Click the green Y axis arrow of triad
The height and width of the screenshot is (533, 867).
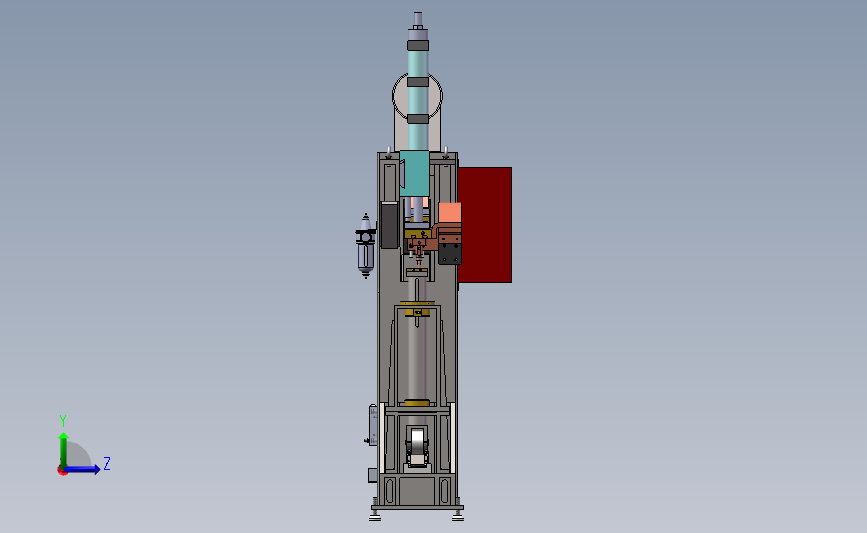(x=64, y=449)
